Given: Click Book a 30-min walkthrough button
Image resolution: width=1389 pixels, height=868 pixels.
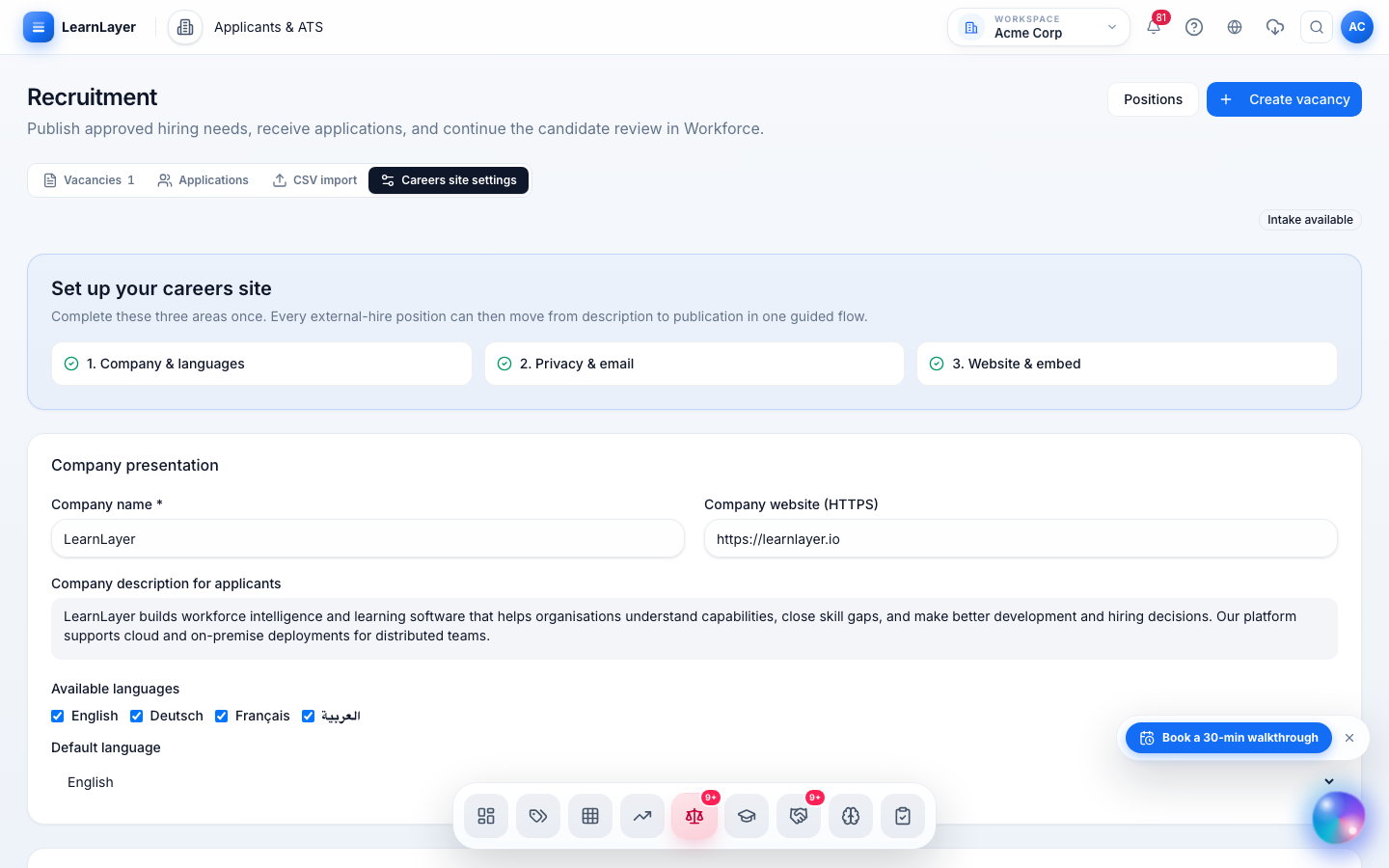Looking at the screenshot, I should pyautogui.click(x=1229, y=738).
